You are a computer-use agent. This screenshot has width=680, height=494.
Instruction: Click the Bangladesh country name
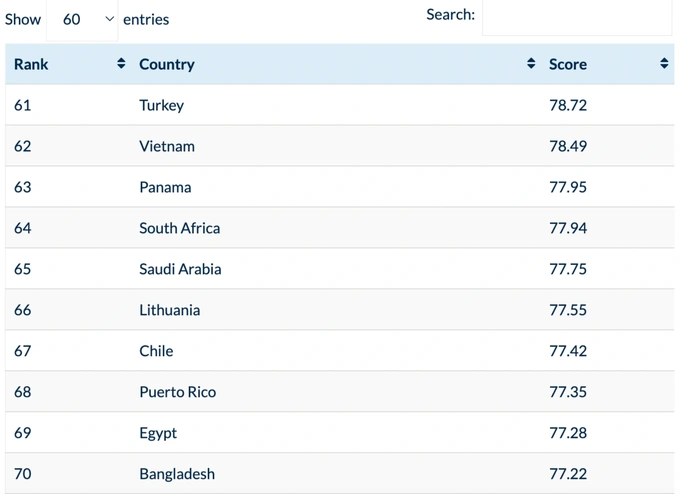(177, 474)
